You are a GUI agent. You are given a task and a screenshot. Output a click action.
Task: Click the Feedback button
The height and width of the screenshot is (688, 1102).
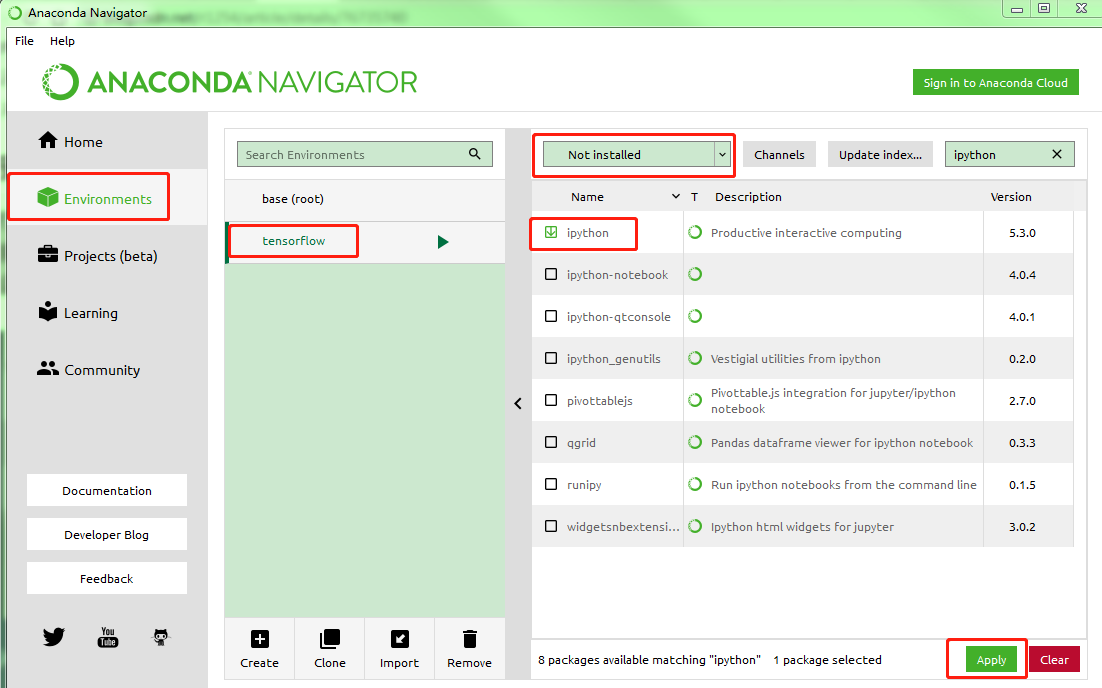coord(107,578)
